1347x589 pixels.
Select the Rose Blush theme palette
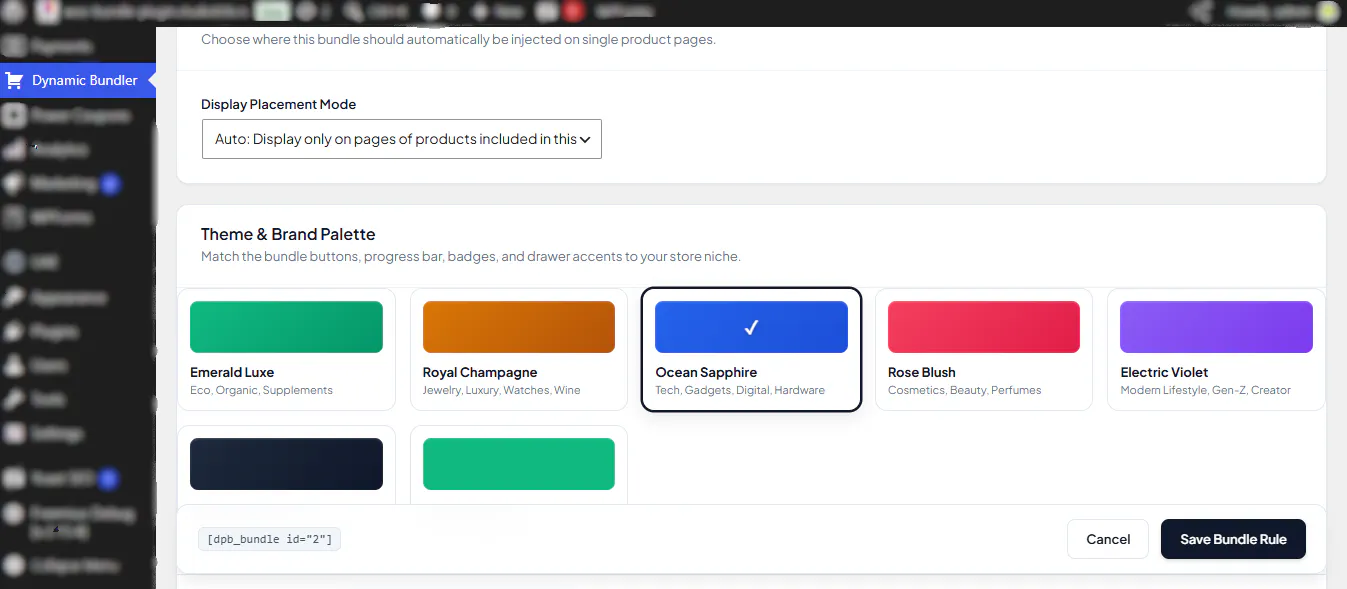click(984, 349)
